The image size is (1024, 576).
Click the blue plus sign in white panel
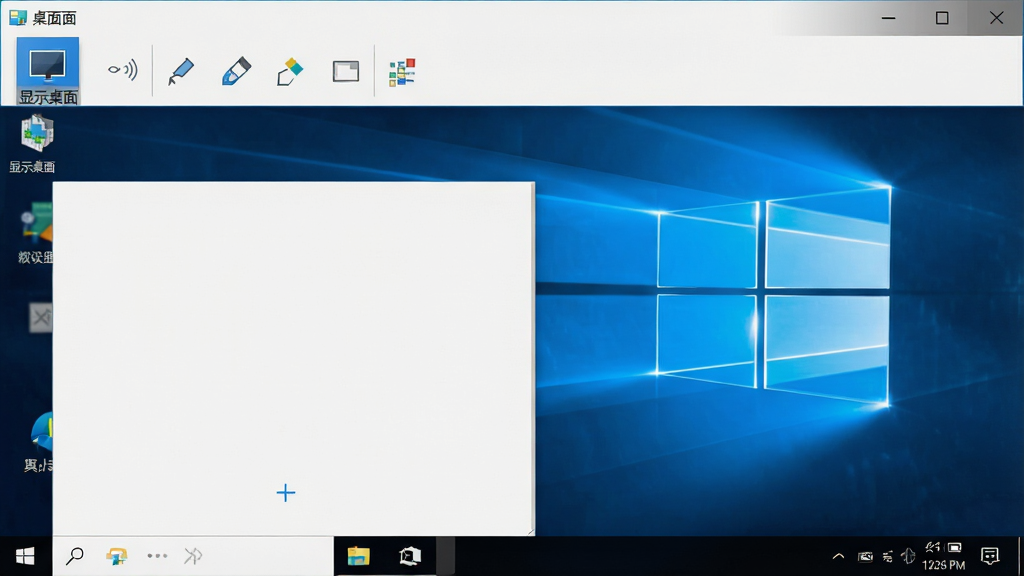pyautogui.click(x=285, y=492)
